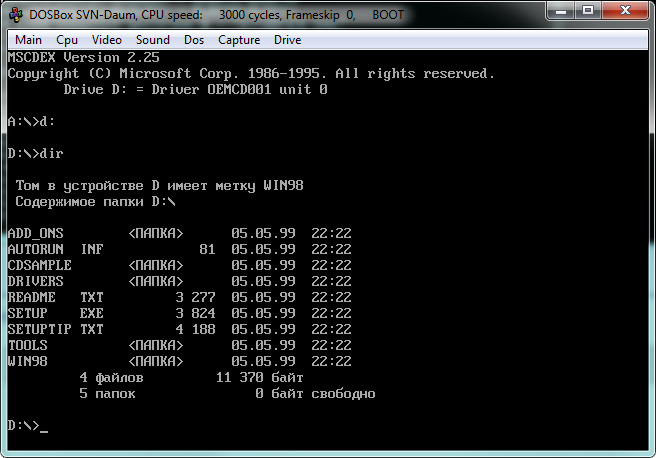Click the TOOLS folder entry
This screenshot has height=458, width=656.
point(179,345)
